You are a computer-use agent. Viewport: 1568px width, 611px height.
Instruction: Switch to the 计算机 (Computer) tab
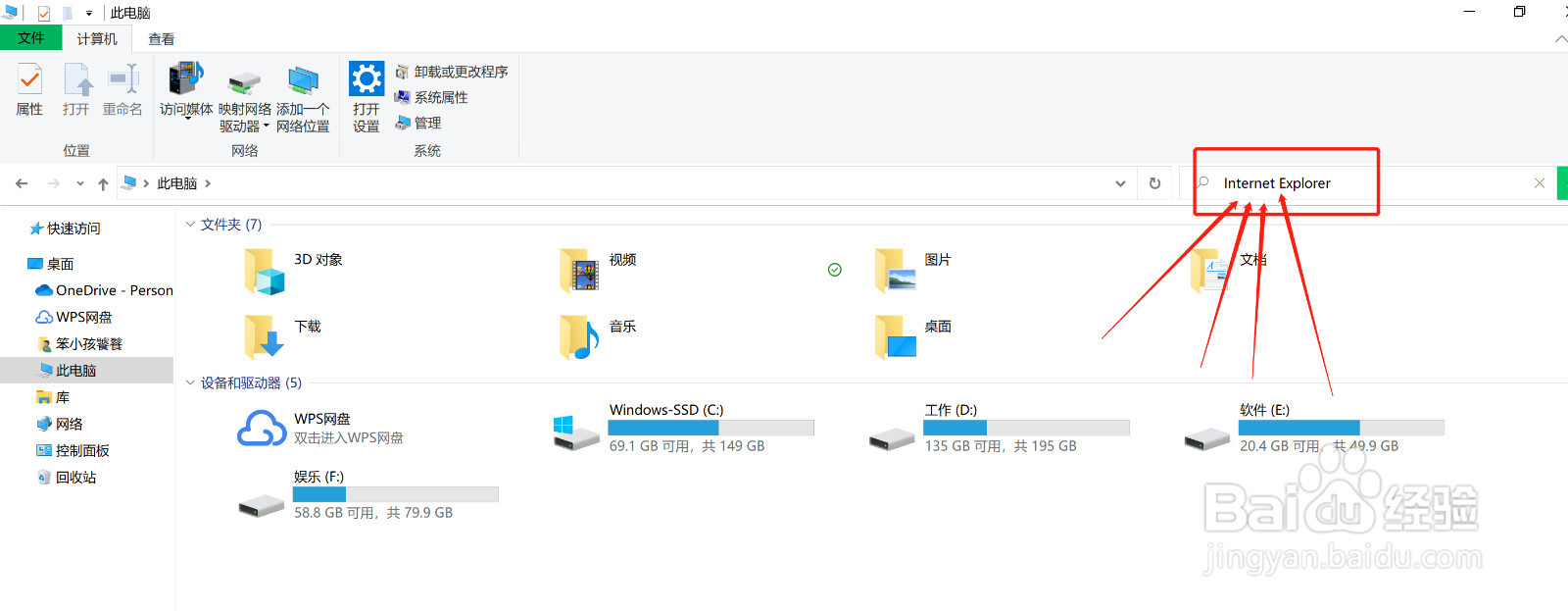(x=97, y=39)
